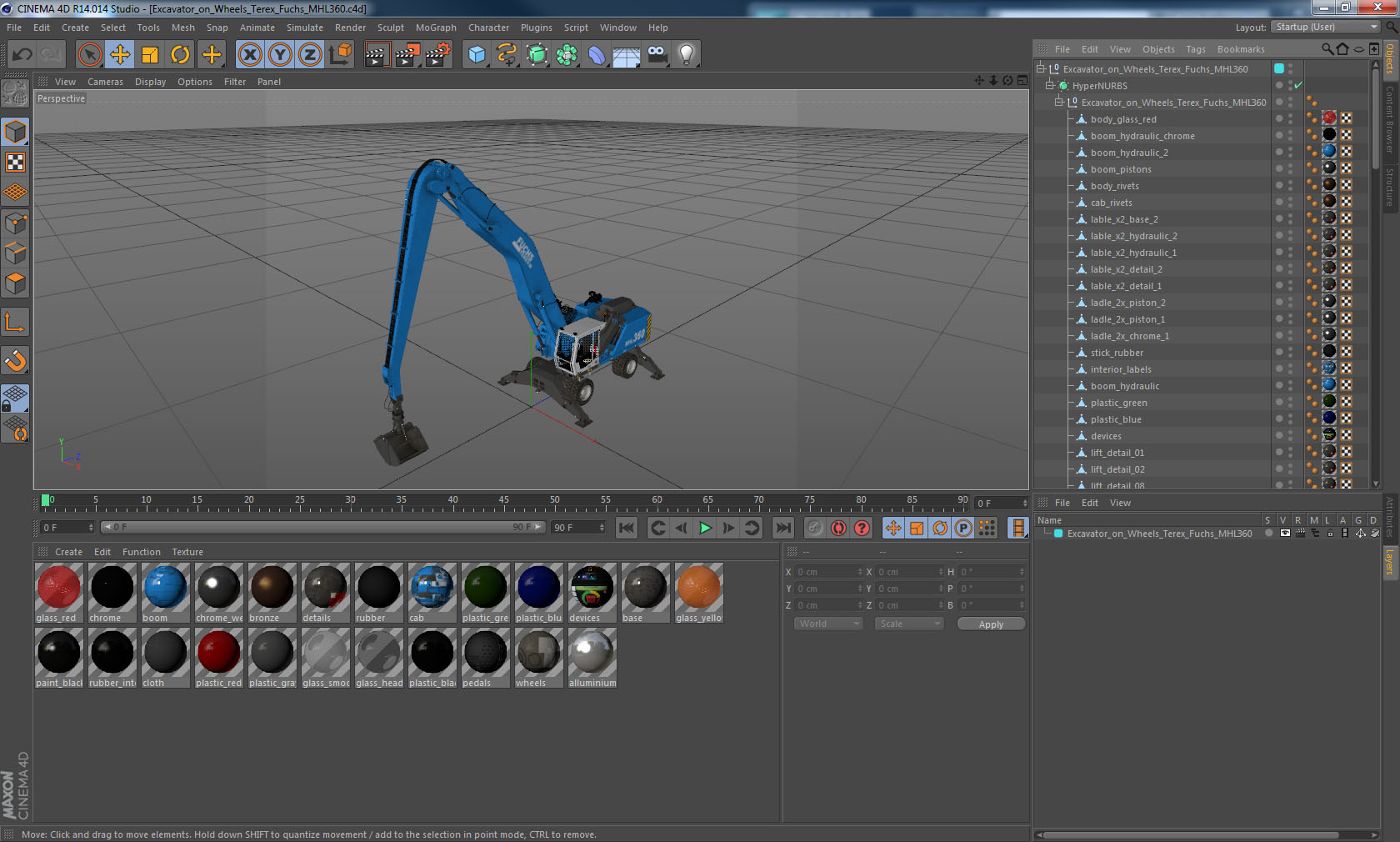Toggle the Y axis lock
Screen dimensions: 1400x842
(x=280, y=55)
